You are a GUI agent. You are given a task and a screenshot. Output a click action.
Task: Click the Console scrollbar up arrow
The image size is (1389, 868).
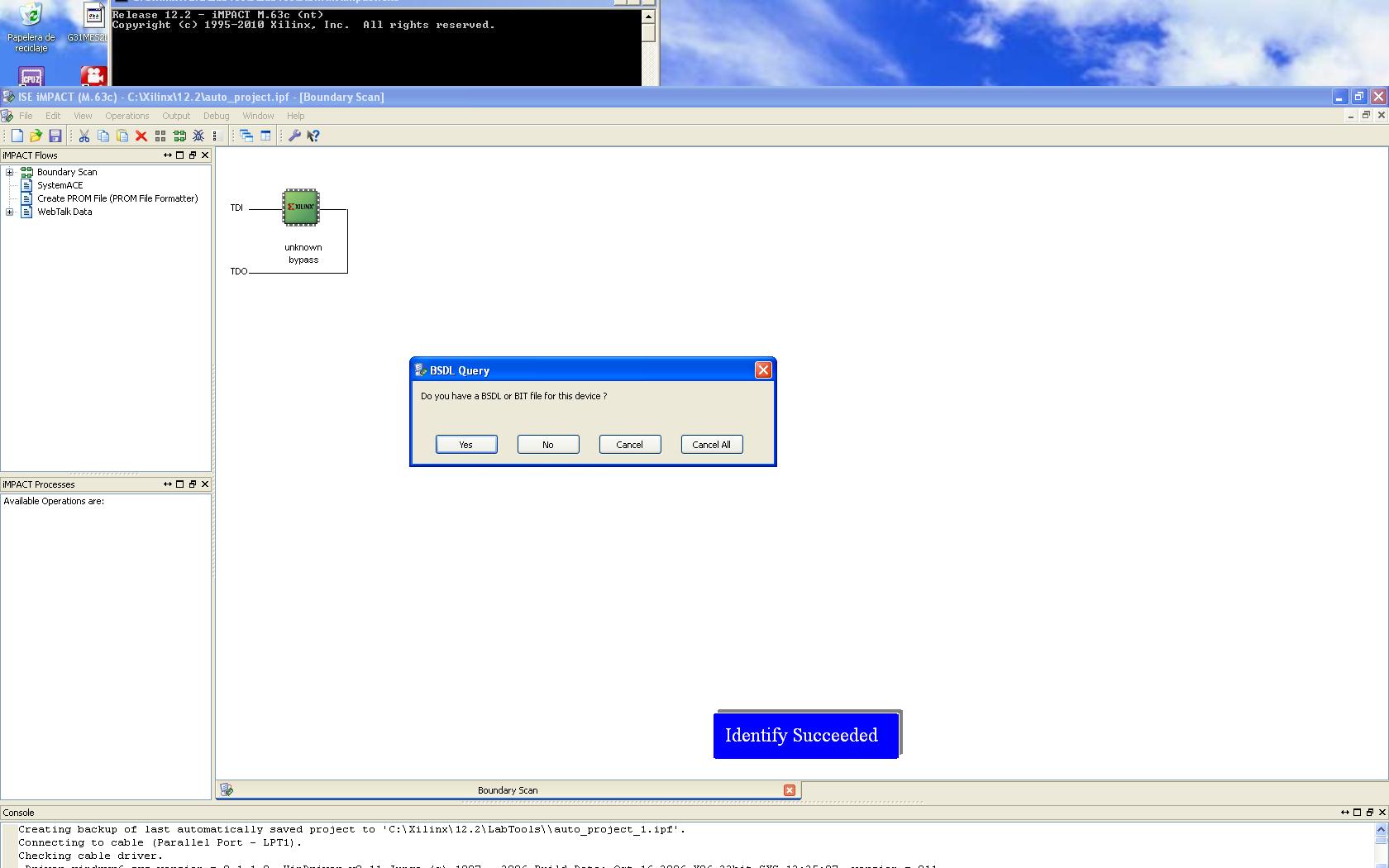tap(1381, 829)
